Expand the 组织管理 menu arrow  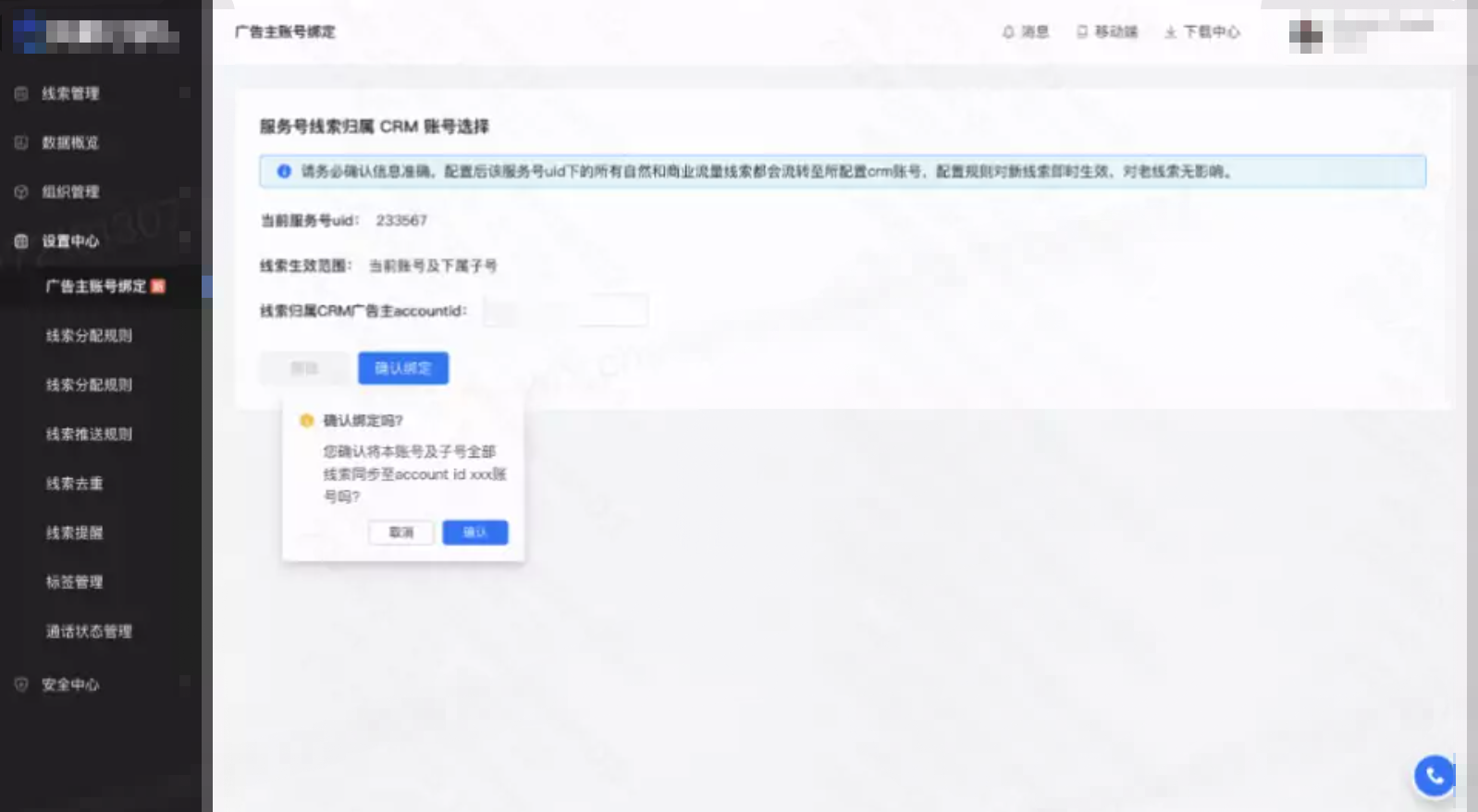click(x=185, y=191)
